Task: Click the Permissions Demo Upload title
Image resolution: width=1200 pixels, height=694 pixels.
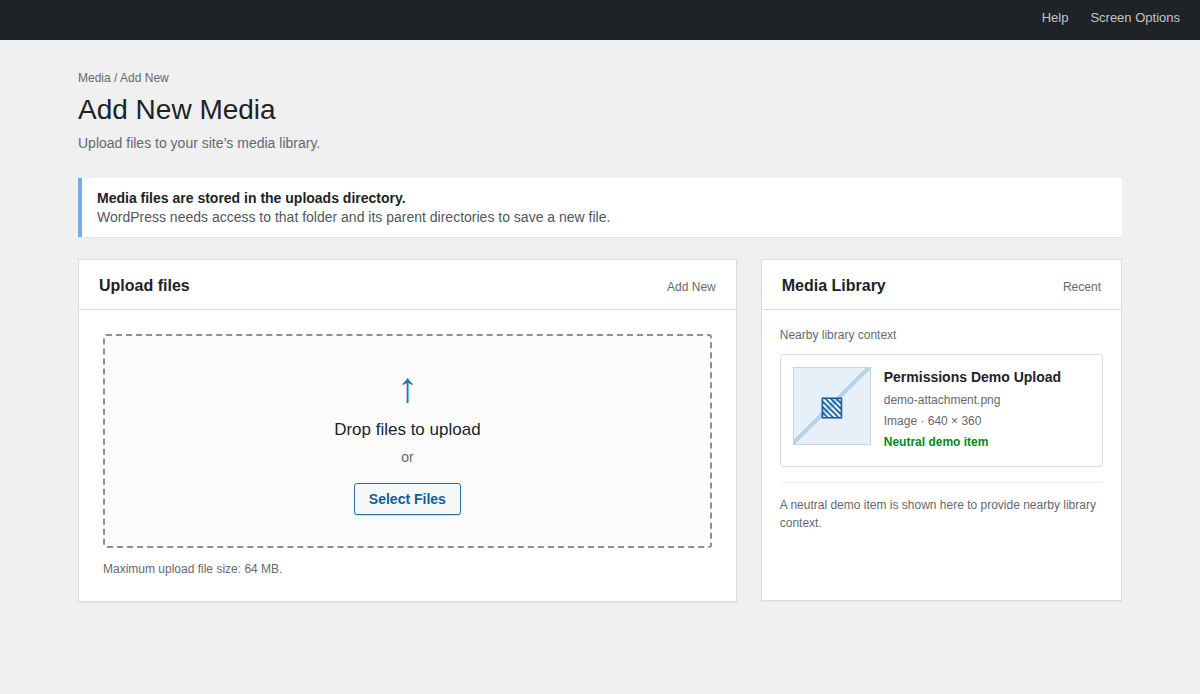Action: point(972,377)
